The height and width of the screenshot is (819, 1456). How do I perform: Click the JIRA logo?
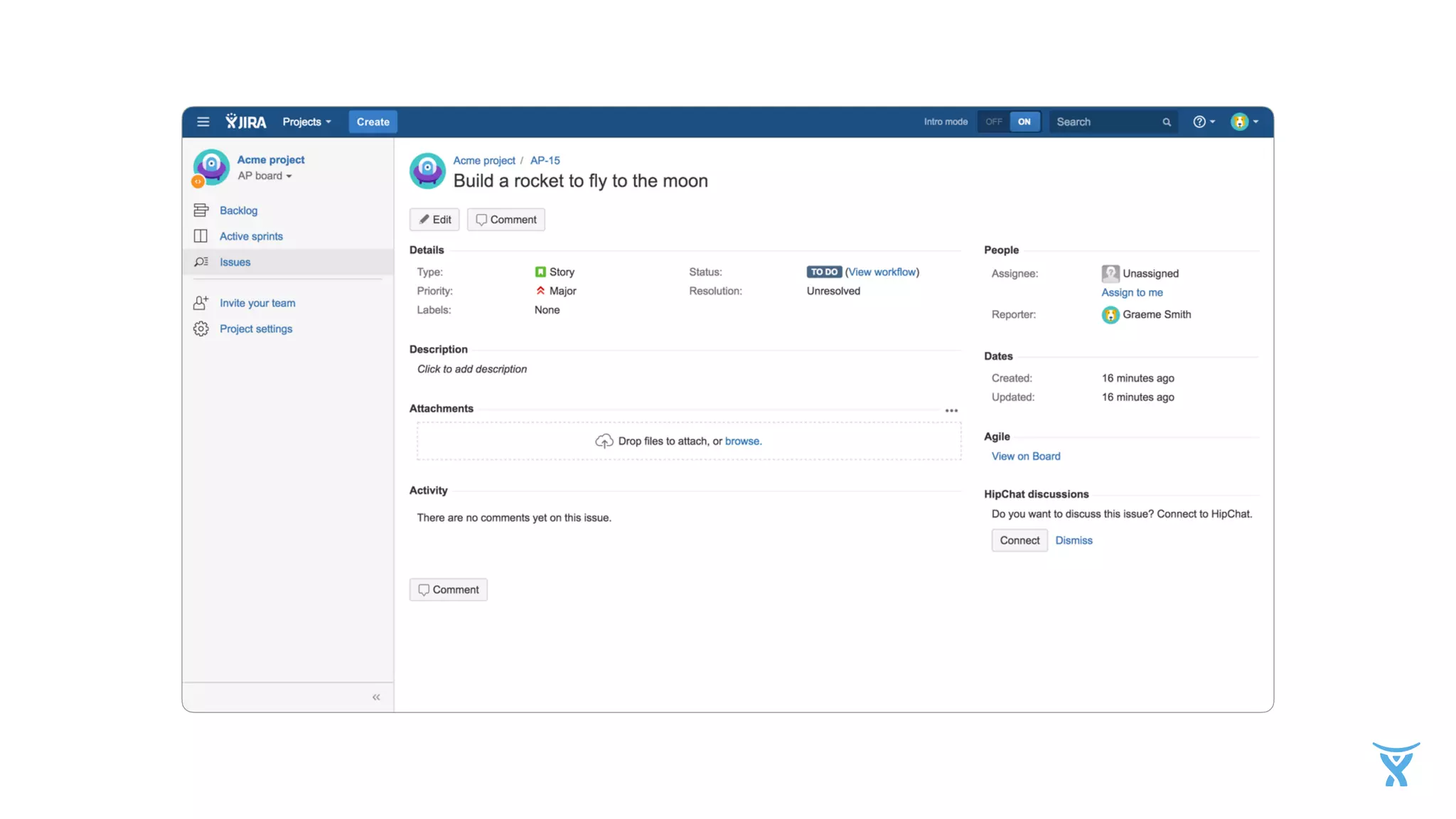246,122
